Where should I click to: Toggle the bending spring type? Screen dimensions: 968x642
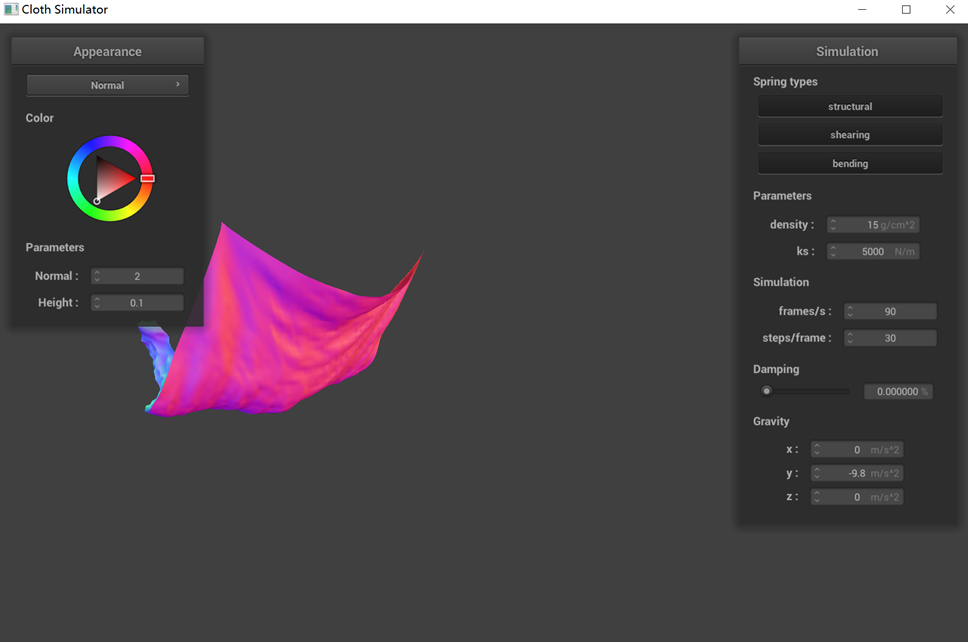(x=849, y=163)
